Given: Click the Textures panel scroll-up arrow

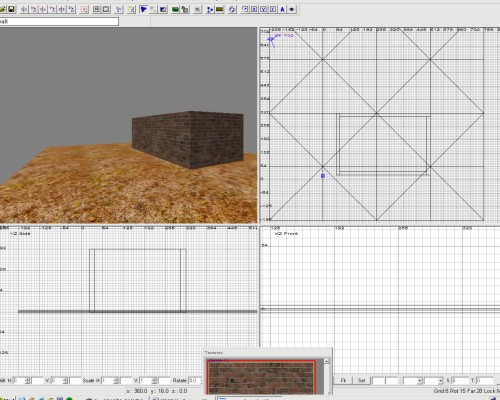Looking at the screenshot, I should [x=326, y=361].
